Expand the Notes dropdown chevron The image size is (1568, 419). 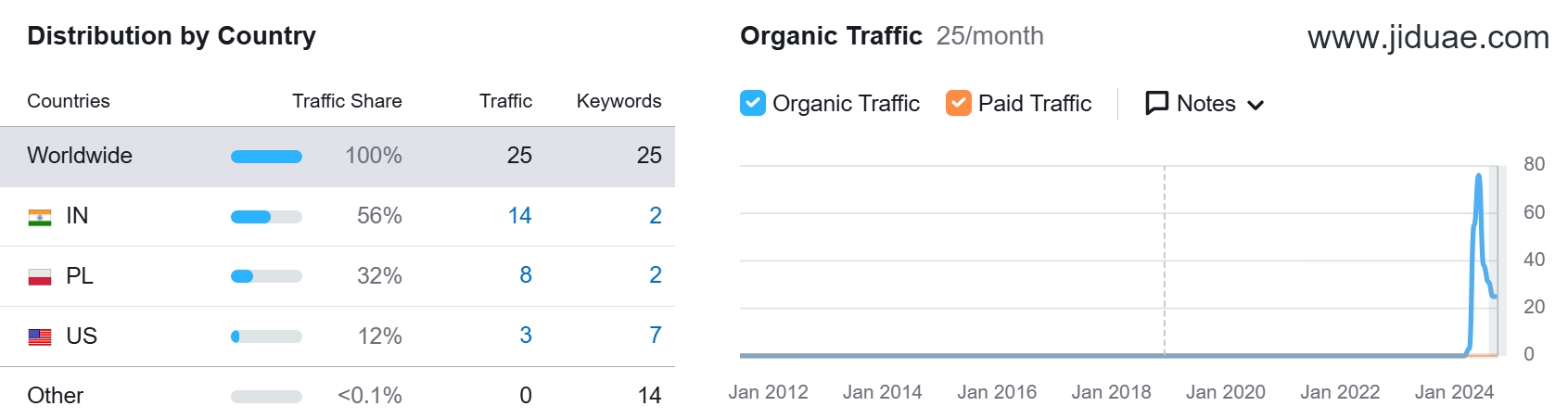click(1256, 105)
